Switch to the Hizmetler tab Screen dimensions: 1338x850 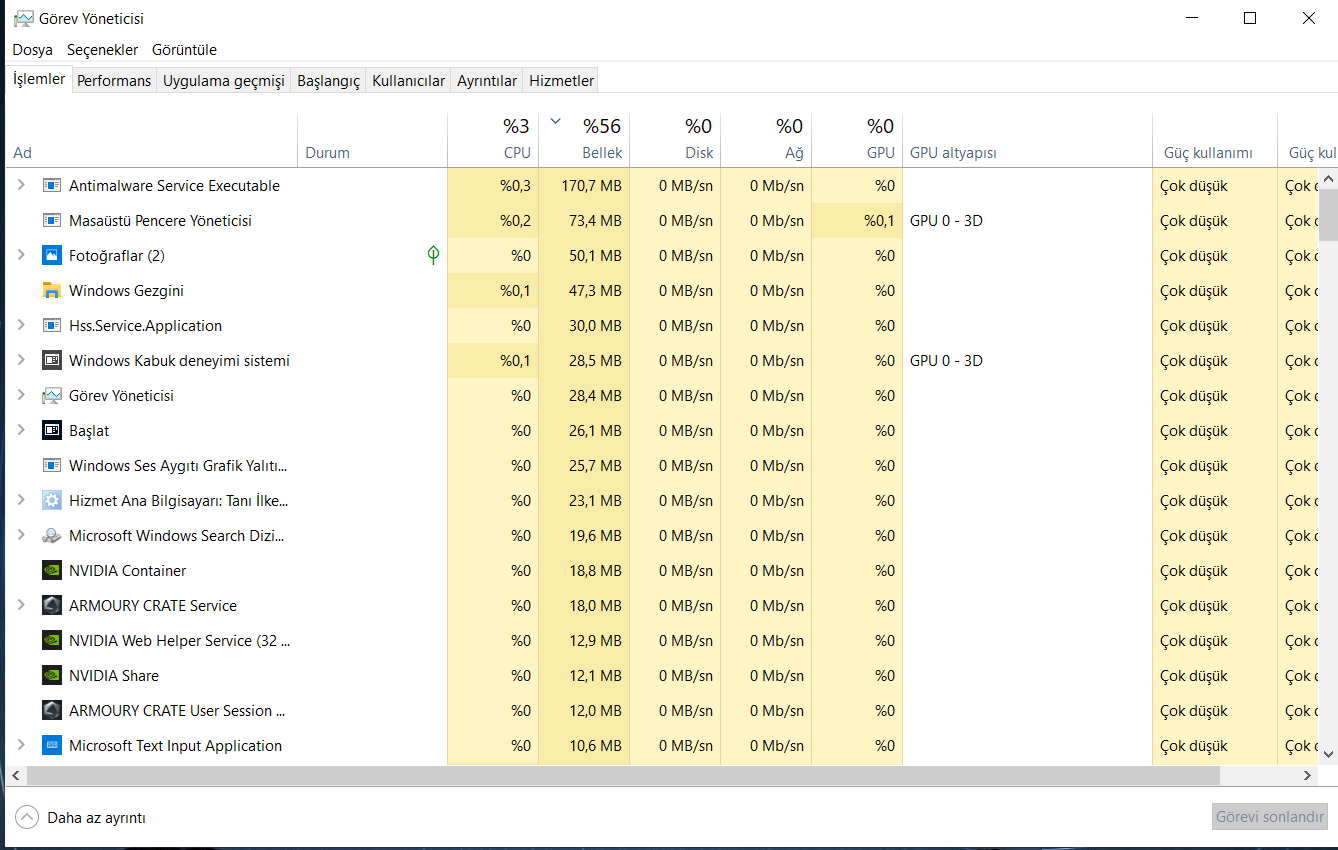coord(561,81)
